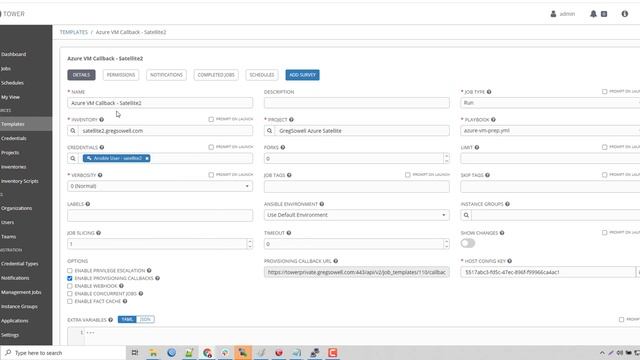The height and width of the screenshot is (360, 640).
Task: Switch to the Permissions tab
Action: [121, 75]
